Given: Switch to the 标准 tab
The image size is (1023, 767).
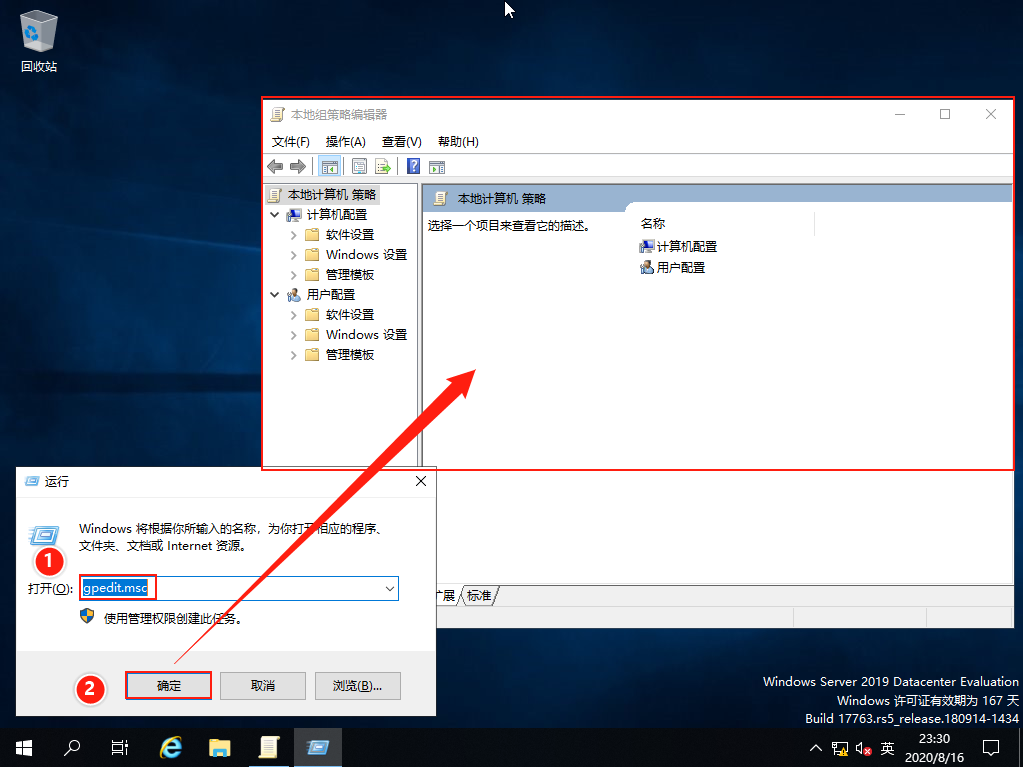Looking at the screenshot, I should coord(479,595).
